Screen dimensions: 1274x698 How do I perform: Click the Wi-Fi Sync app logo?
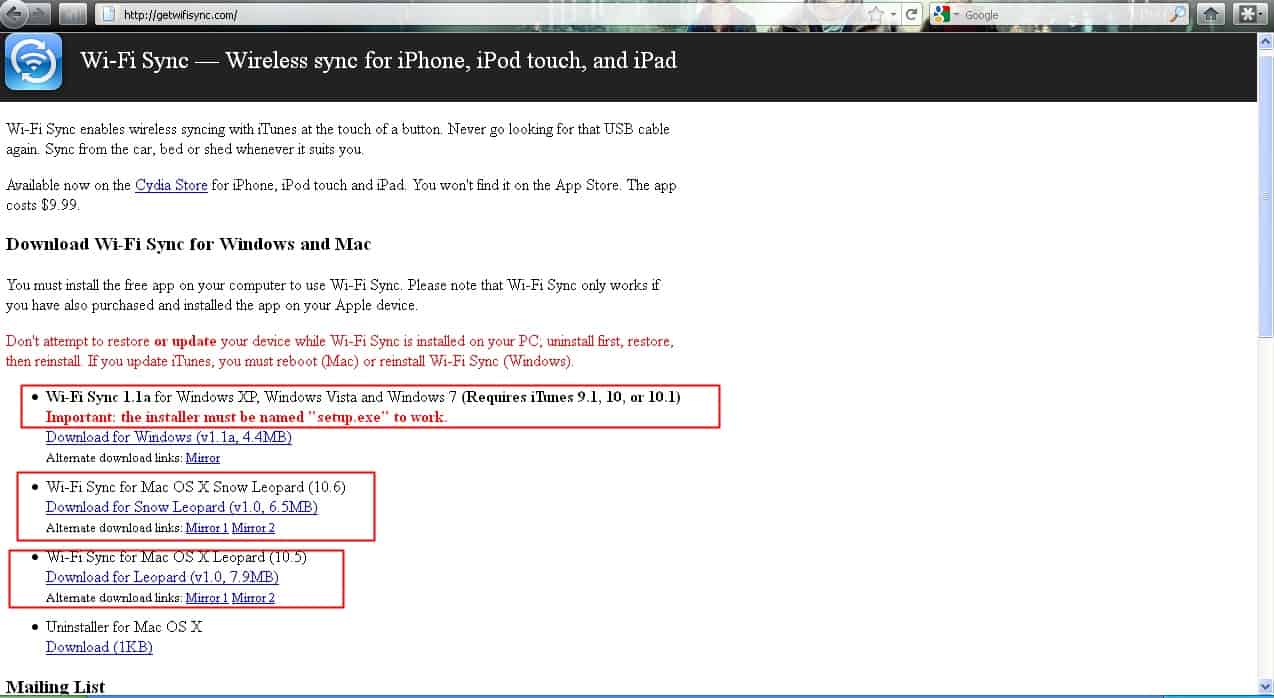33,61
